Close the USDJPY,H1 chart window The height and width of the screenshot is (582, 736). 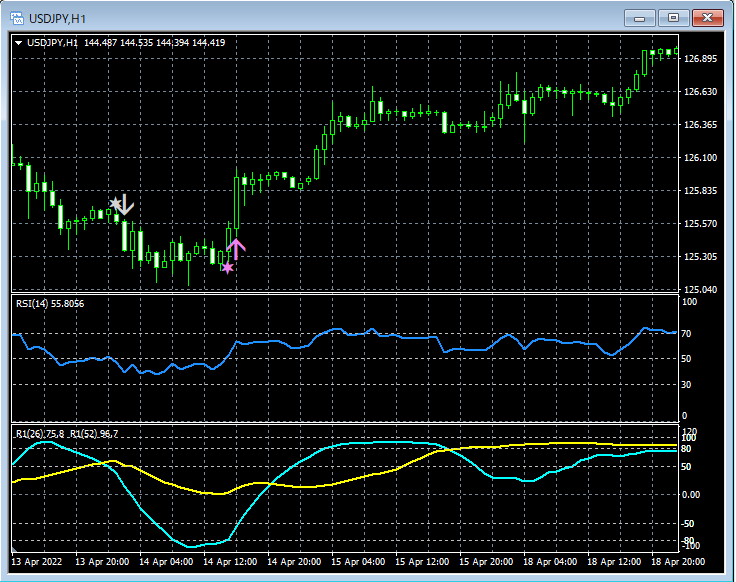coord(708,18)
